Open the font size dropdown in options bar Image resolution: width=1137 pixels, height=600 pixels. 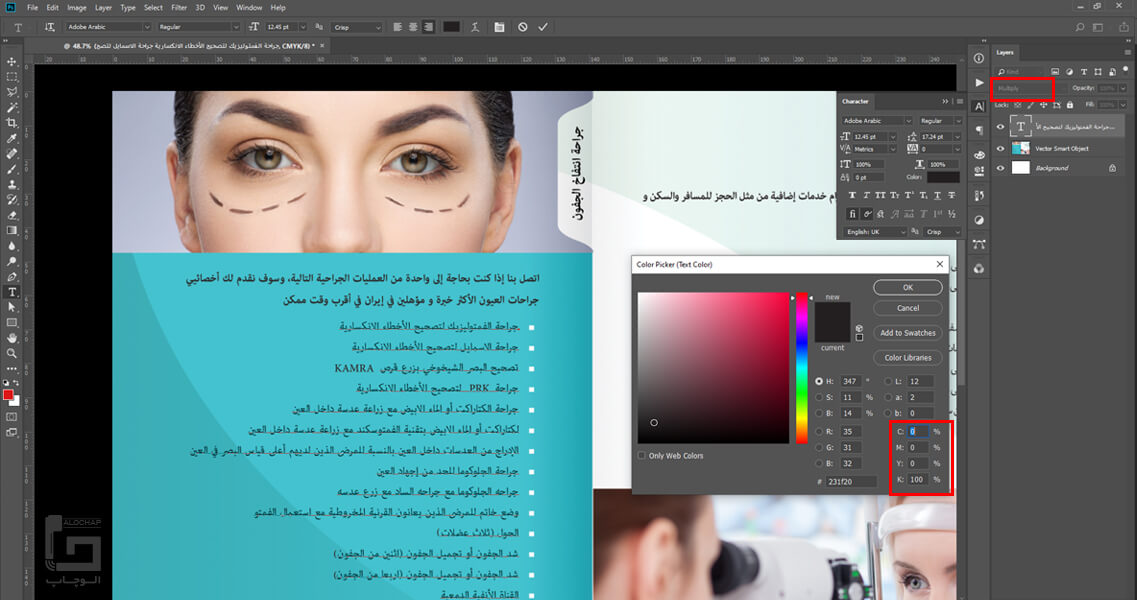302,27
